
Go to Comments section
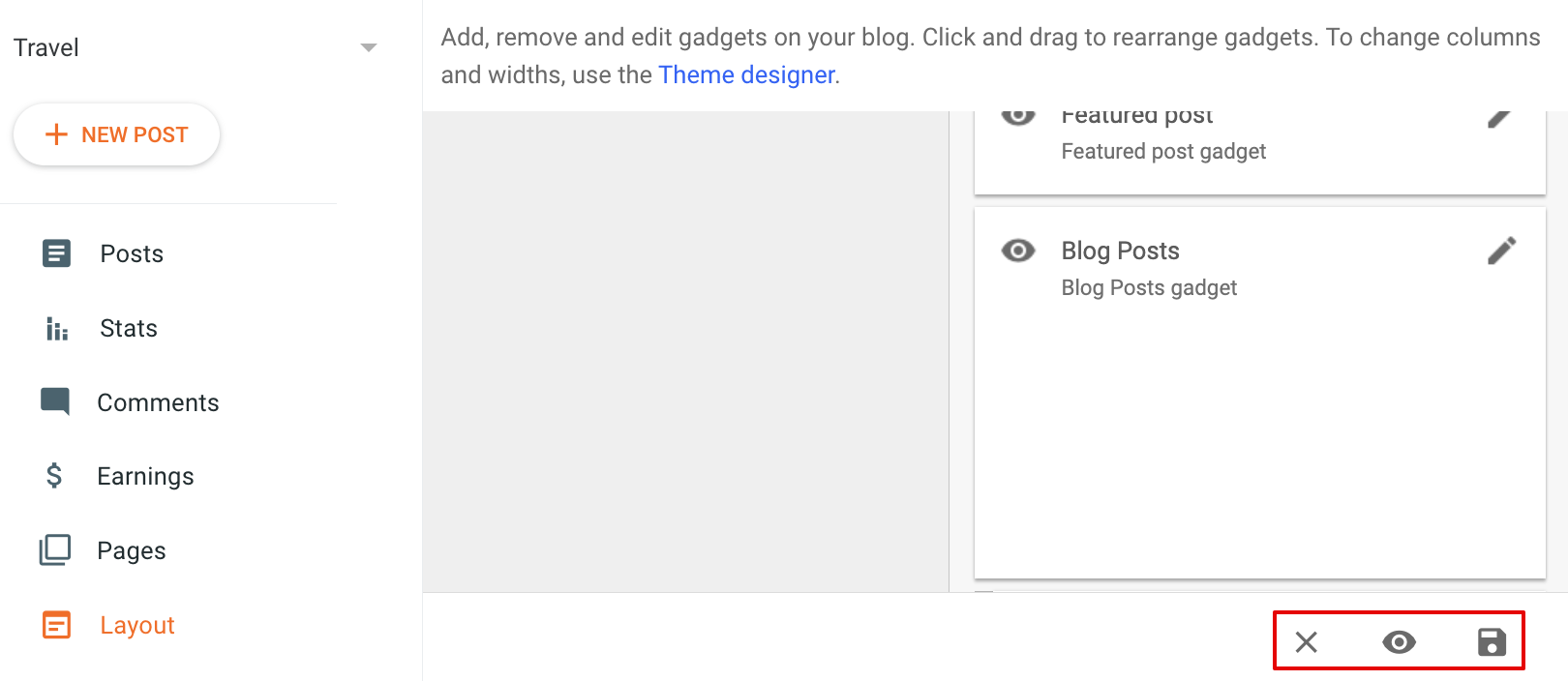[x=158, y=402]
